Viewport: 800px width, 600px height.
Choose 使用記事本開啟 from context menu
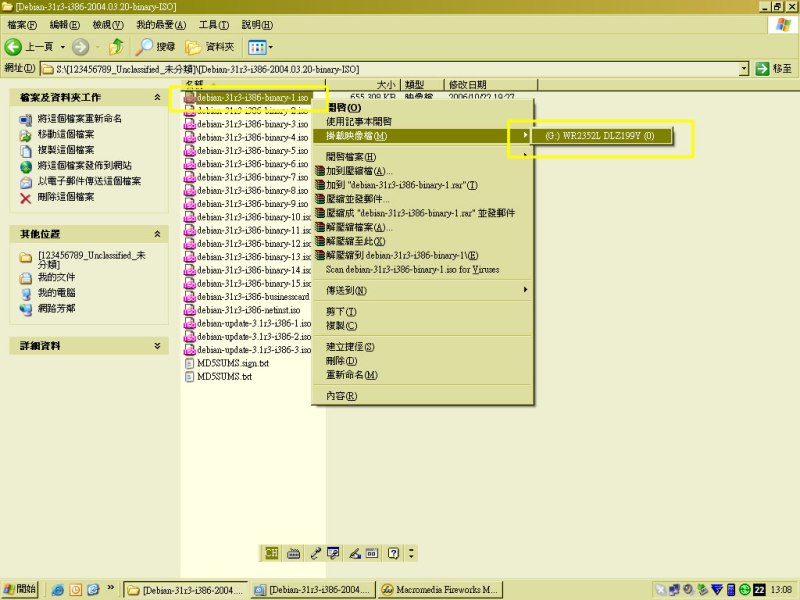pos(422,121)
